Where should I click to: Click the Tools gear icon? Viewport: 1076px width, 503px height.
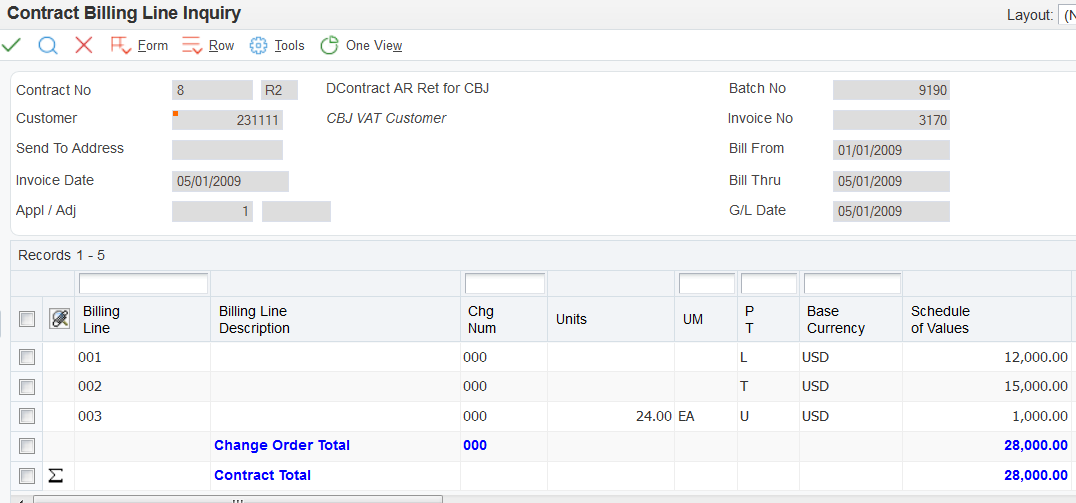[259, 45]
